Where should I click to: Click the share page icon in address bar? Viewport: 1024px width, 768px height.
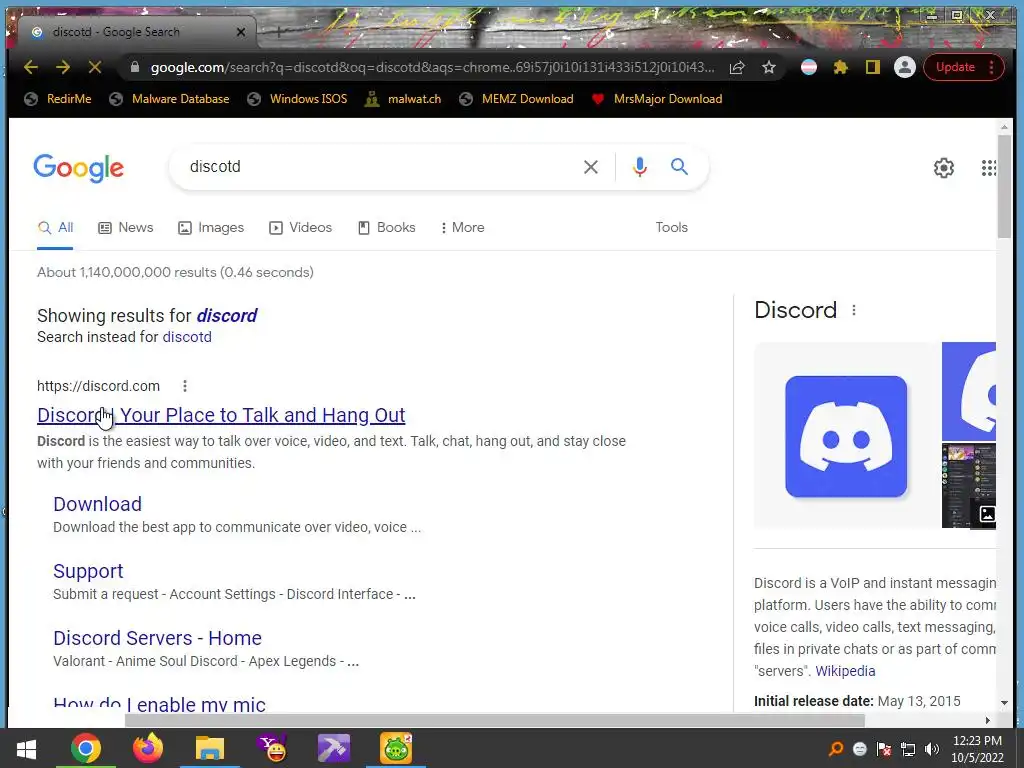737,67
